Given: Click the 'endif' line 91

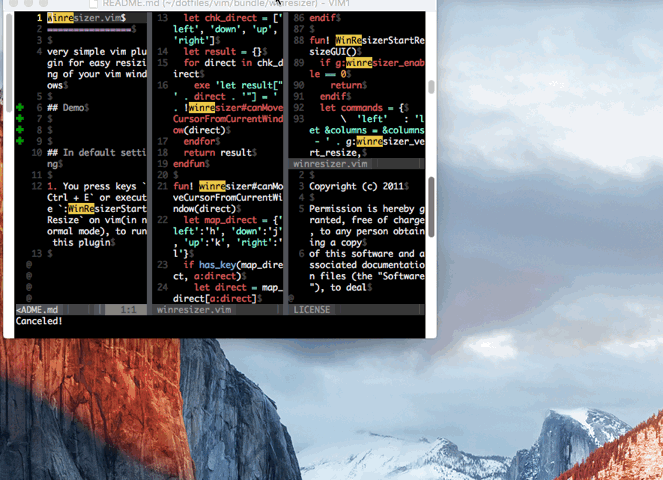Looking at the screenshot, I should pos(335,96).
